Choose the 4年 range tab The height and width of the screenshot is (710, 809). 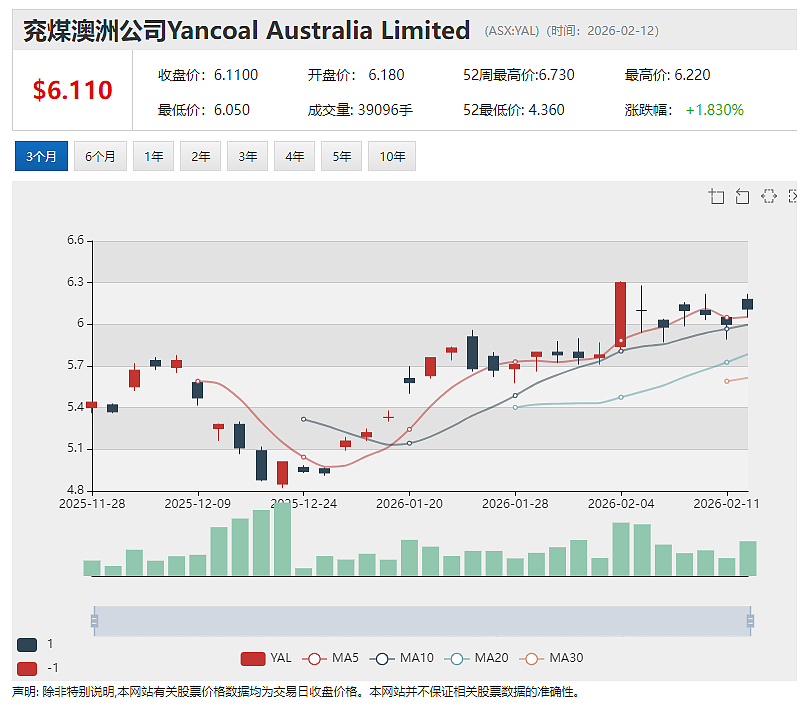tap(294, 156)
